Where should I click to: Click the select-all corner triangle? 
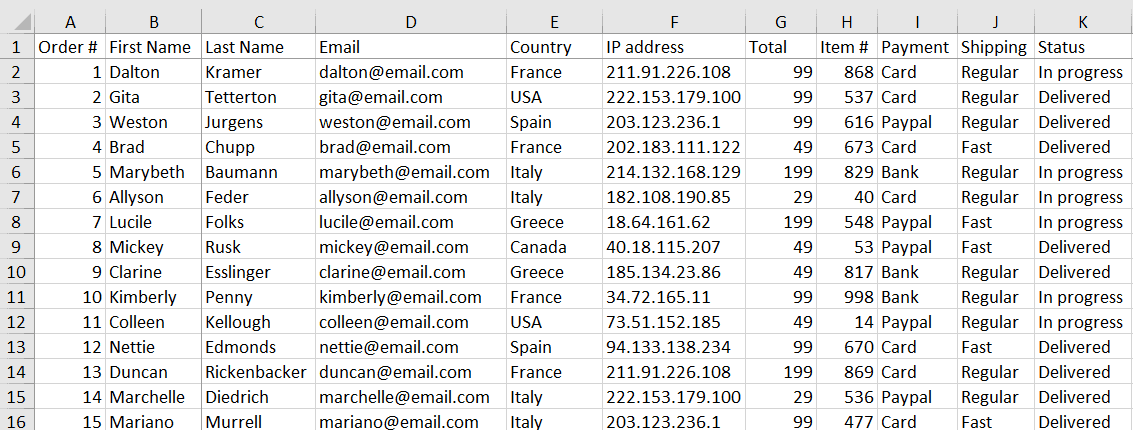coord(17,22)
